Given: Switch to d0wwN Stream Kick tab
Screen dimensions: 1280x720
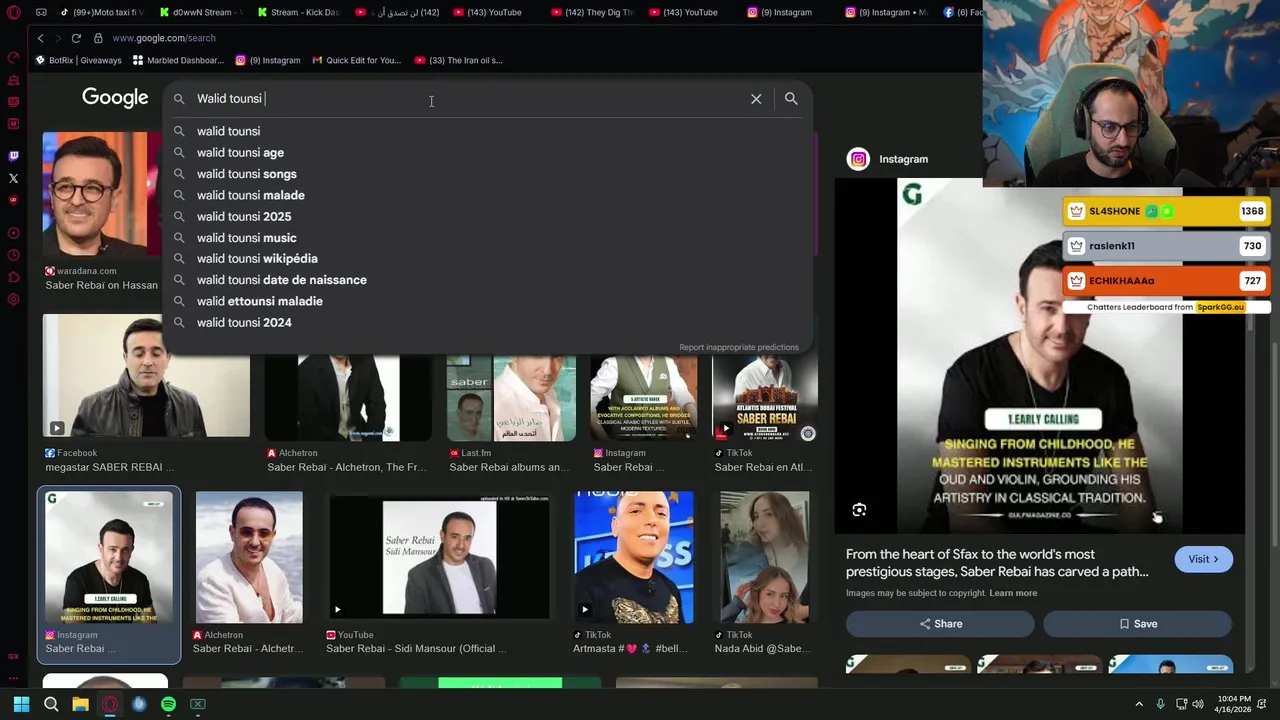Looking at the screenshot, I should 199,12.
